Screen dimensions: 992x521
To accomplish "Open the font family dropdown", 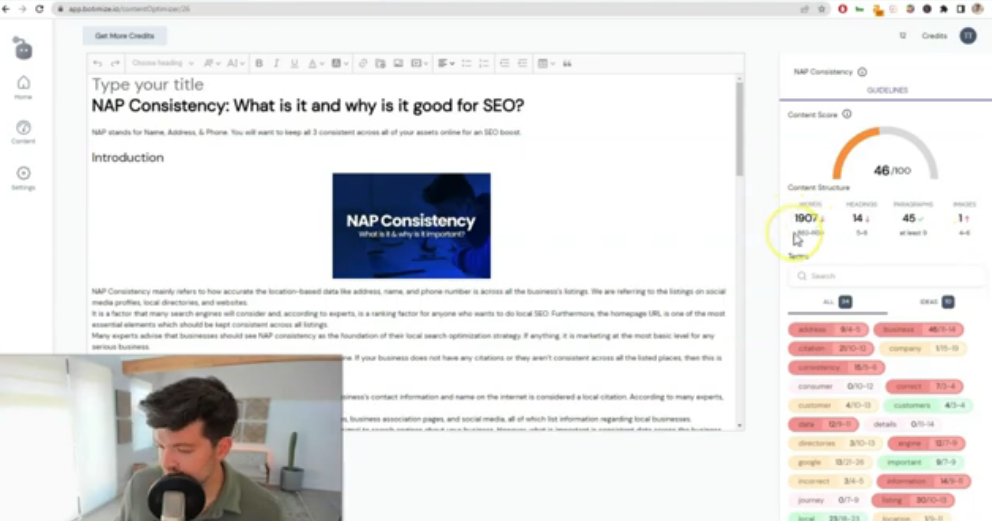I will pos(211,63).
